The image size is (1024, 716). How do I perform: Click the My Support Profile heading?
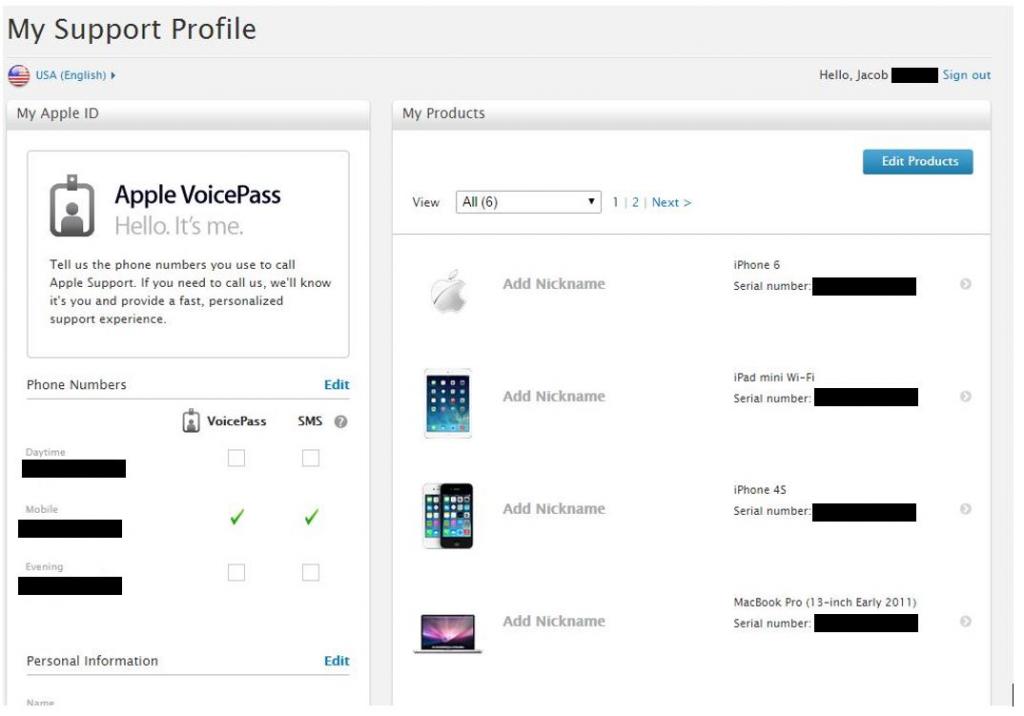click(132, 29)
